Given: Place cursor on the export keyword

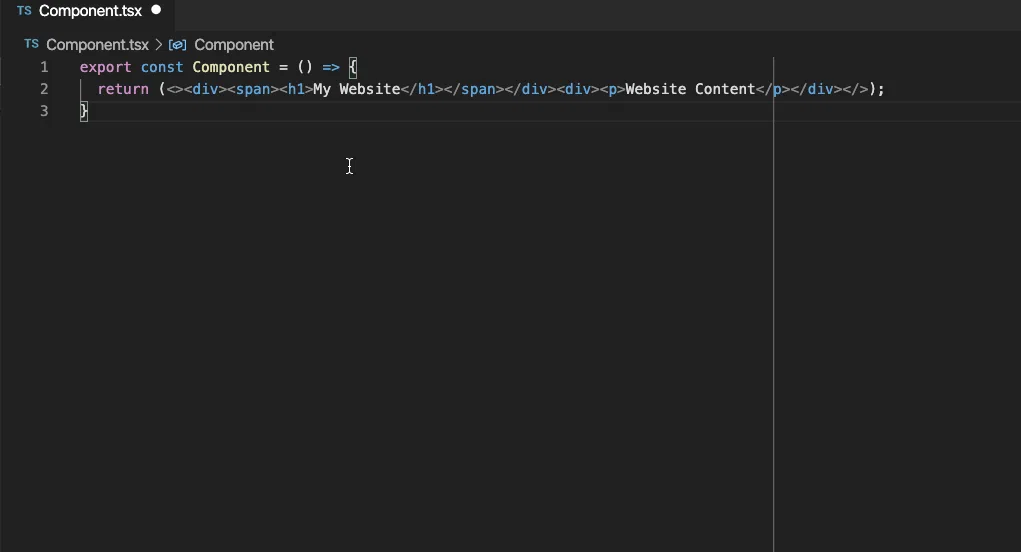Looking at the screenshot, I should point(105,67).
